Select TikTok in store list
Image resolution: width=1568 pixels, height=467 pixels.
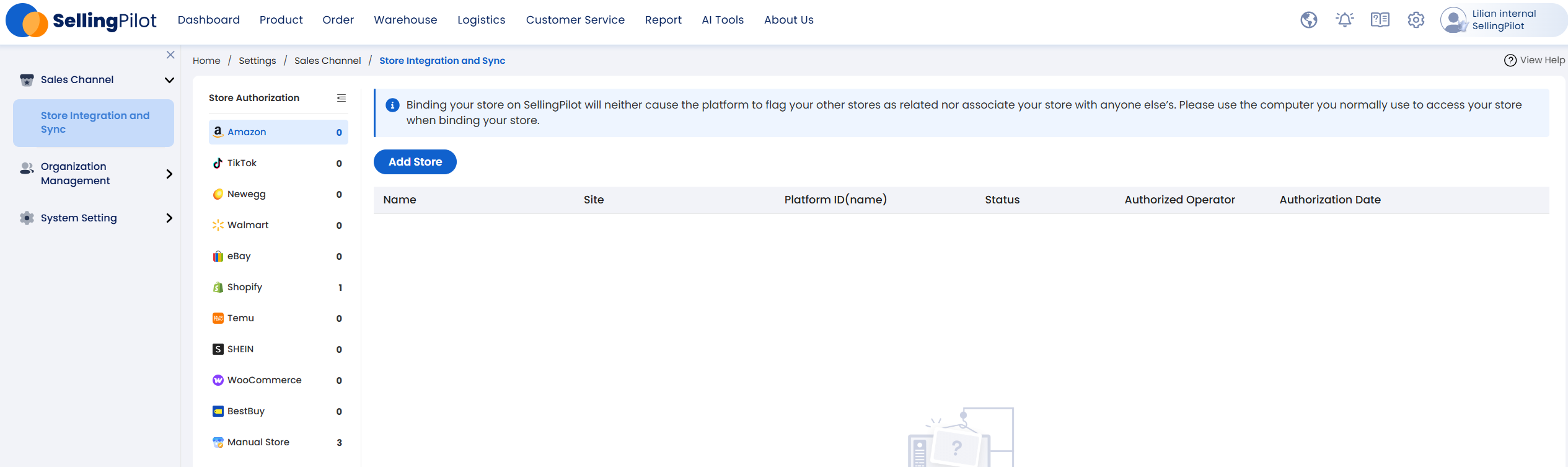coord(242,163)
